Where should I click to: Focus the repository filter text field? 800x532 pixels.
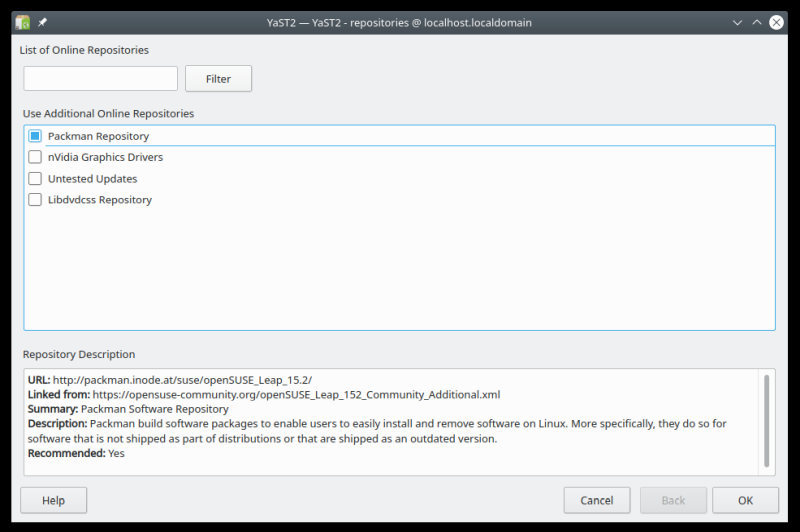click(x=100, y=78)
